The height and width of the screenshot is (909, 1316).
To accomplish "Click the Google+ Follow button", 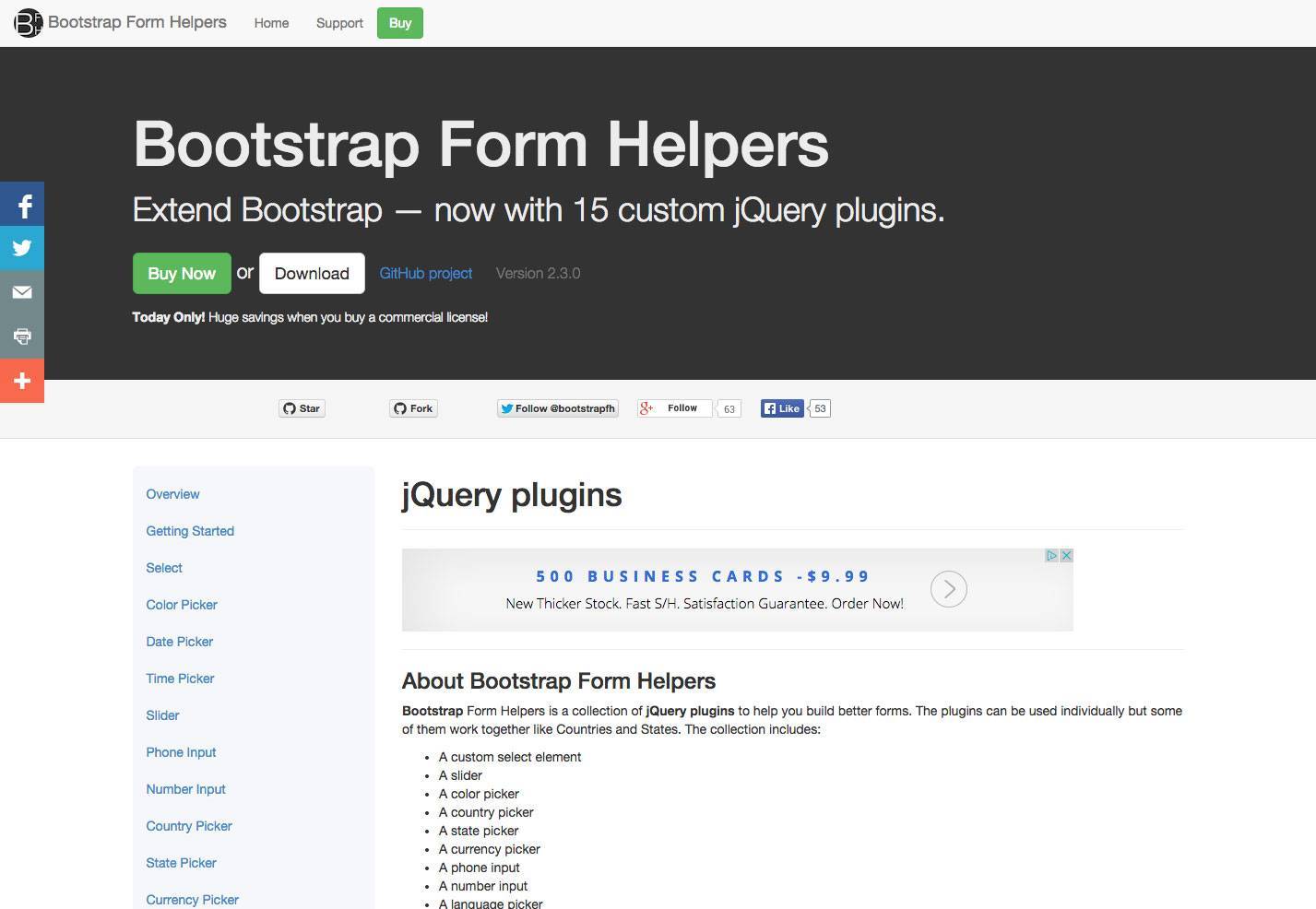I will (x=674, y=408).
